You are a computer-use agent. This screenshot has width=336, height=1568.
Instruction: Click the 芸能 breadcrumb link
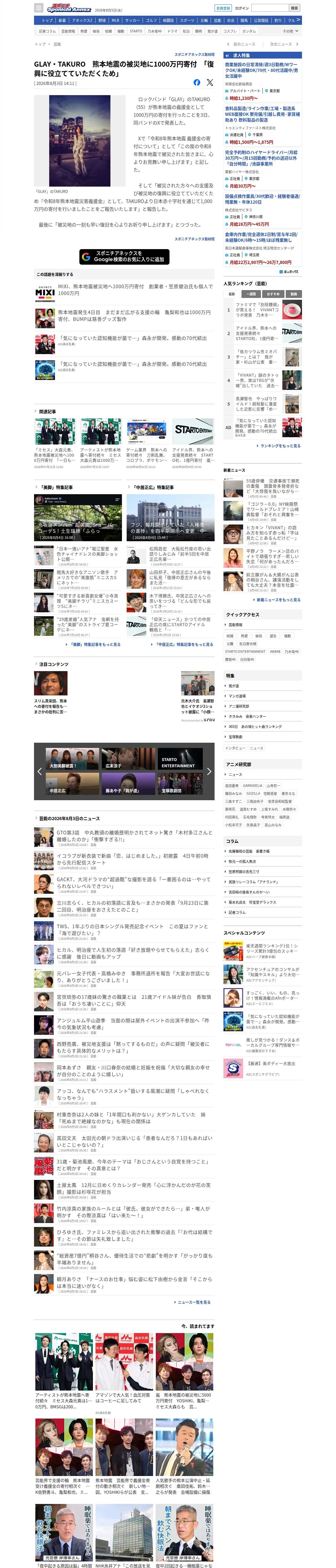pos(57,44)
